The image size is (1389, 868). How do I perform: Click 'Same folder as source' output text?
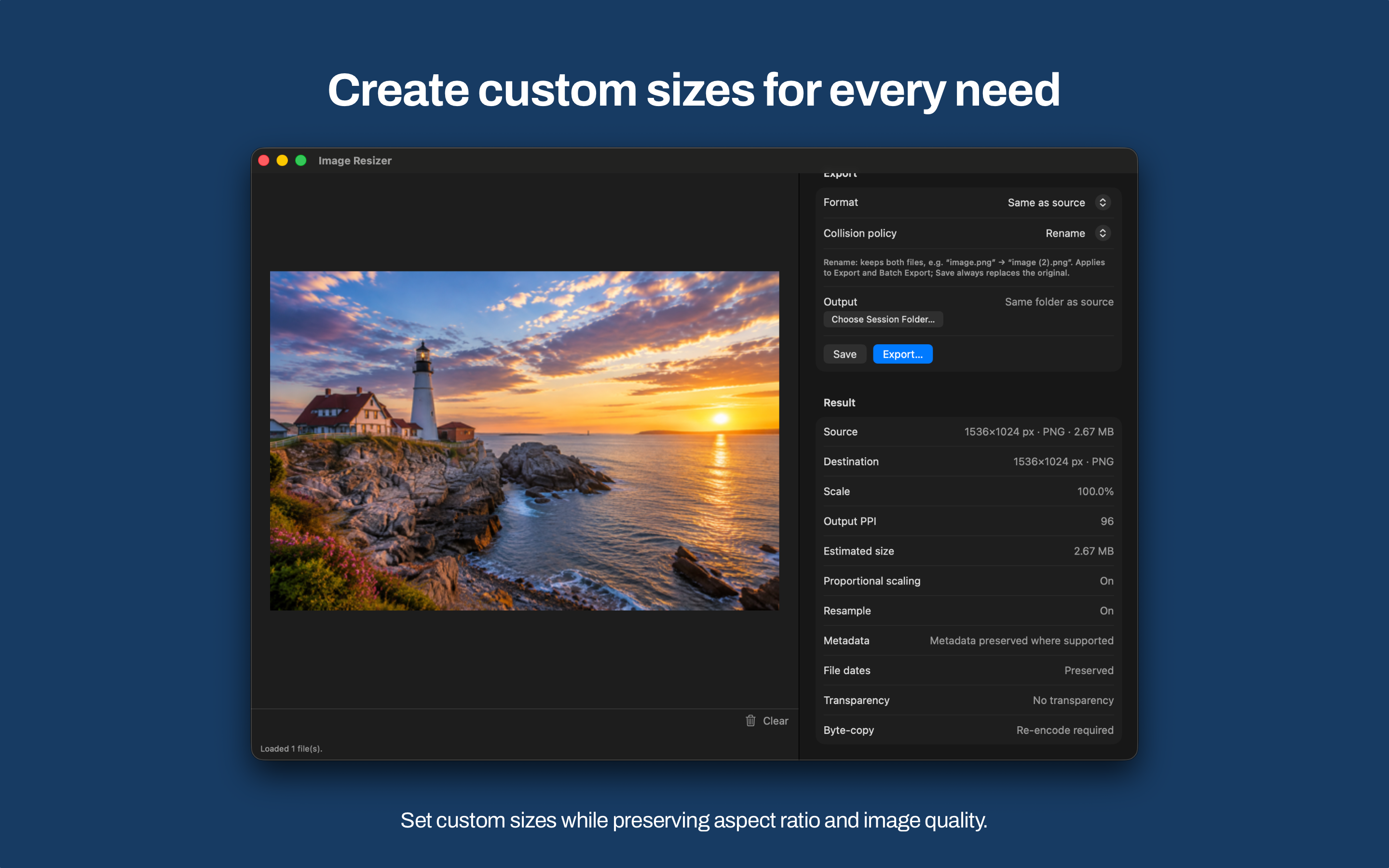pyautogui.click(x=1059, y=302)
